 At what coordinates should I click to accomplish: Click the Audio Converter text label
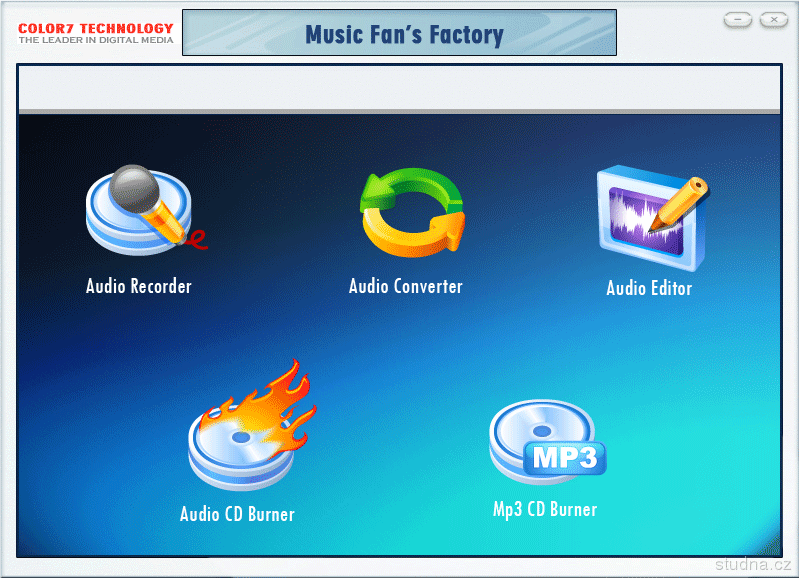[x=406, y=286]
